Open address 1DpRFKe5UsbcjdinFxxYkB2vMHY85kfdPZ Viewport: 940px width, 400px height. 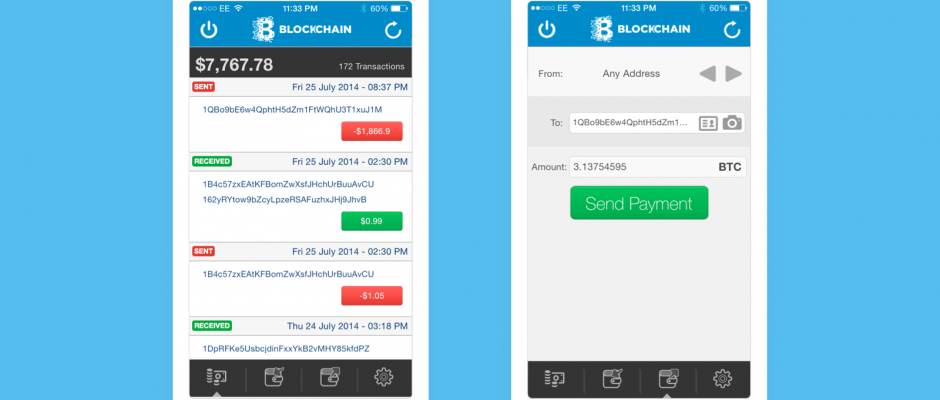coord(286,348)
